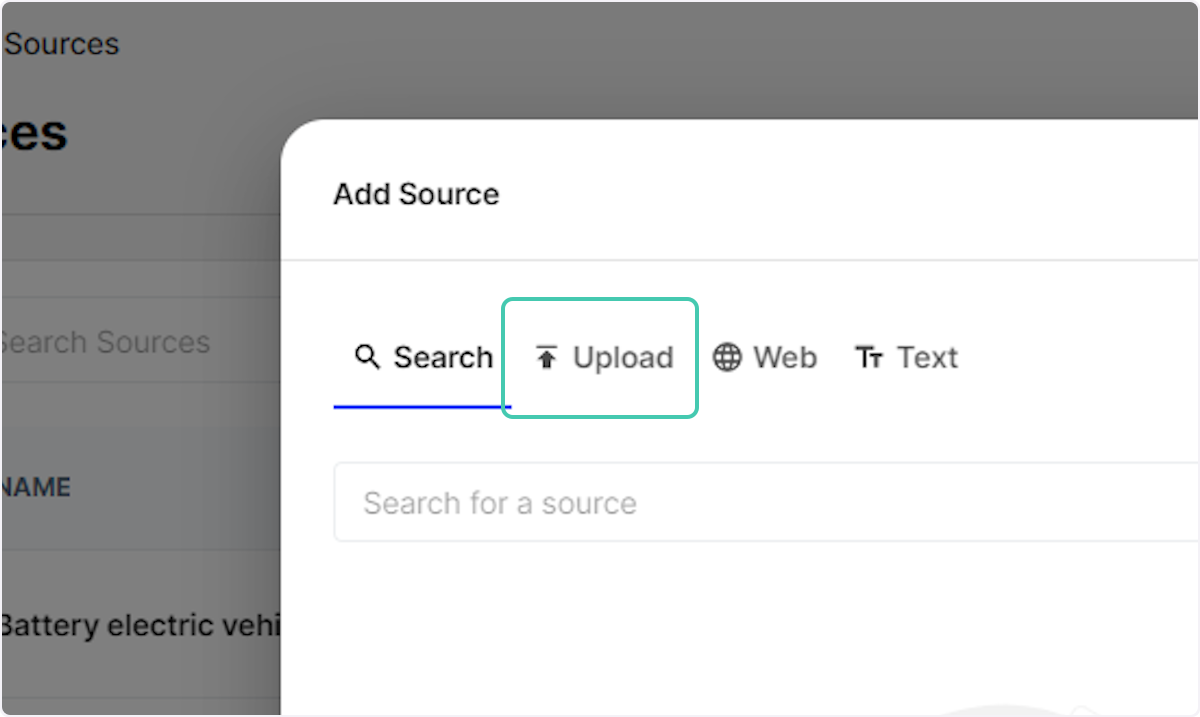Click the Sources breadcrumb label

coord(60,44)
